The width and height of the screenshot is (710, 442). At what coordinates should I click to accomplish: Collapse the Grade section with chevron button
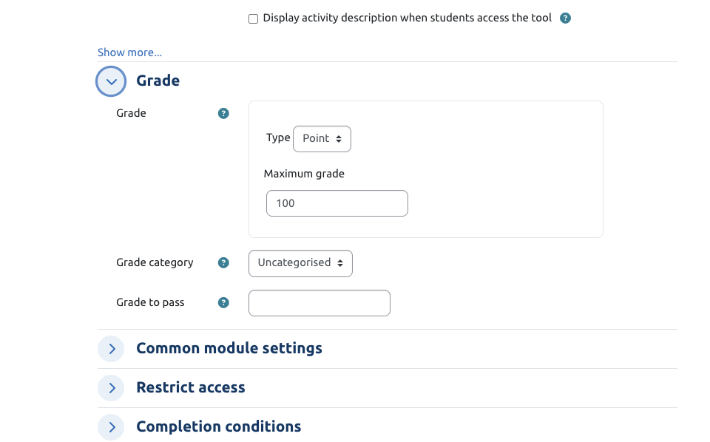[x=111, y=81]
